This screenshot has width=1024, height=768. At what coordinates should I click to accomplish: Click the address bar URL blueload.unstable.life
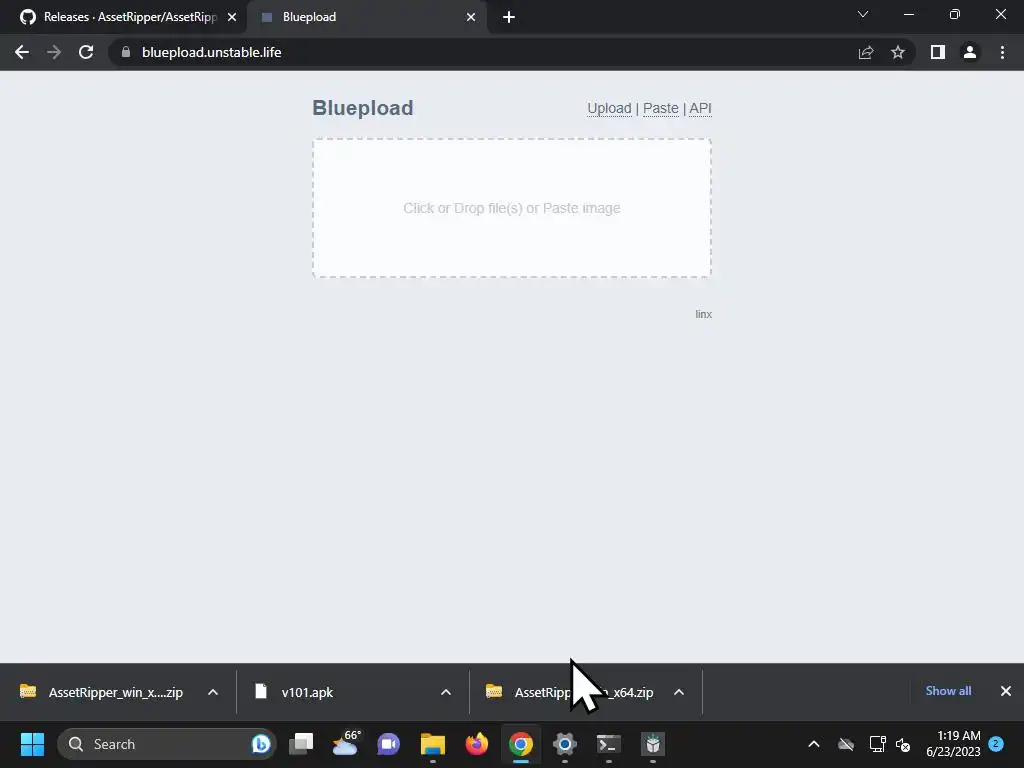pos(212,52)
